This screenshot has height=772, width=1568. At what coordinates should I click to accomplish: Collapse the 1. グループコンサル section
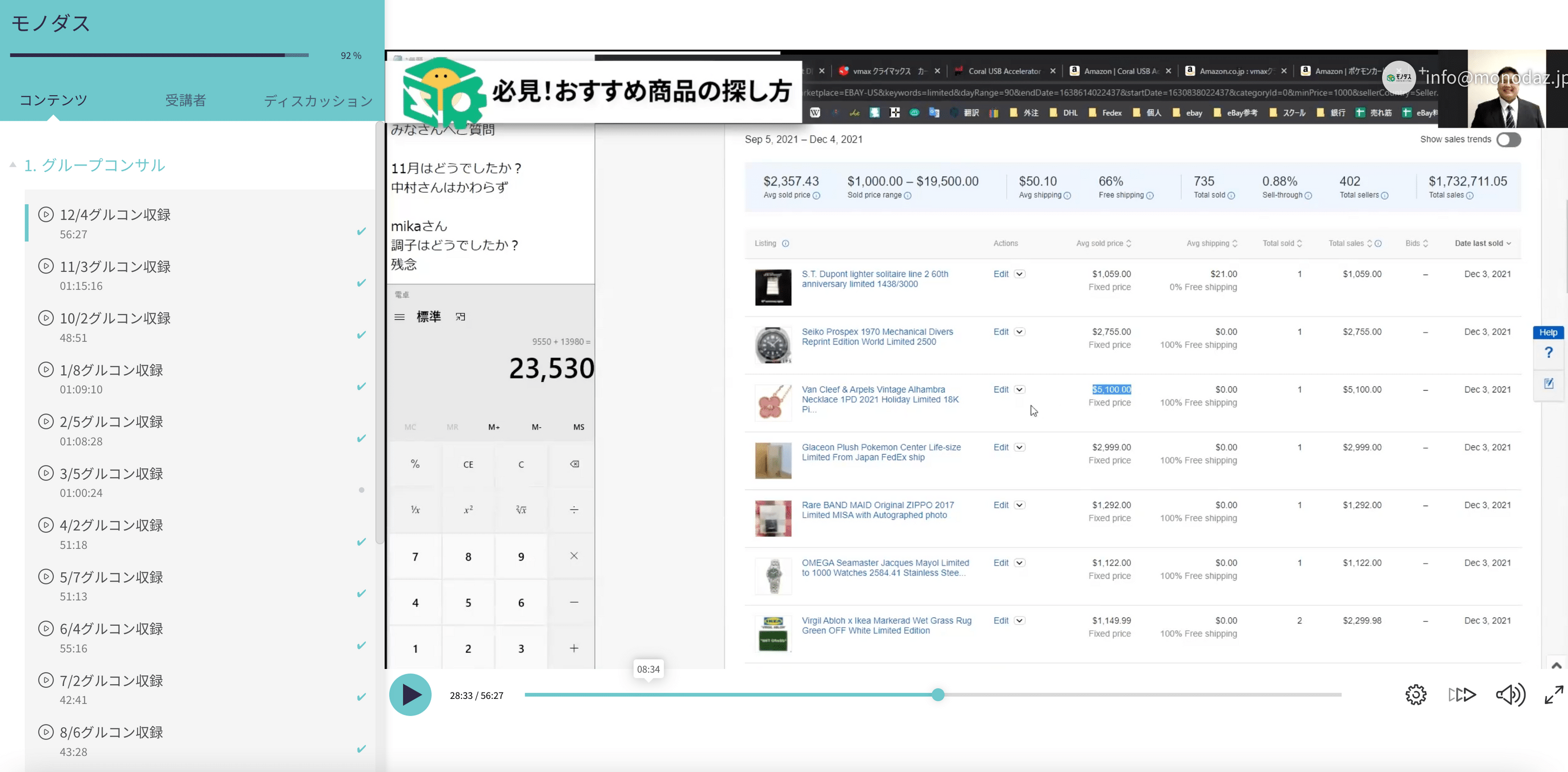click(13, 165)
